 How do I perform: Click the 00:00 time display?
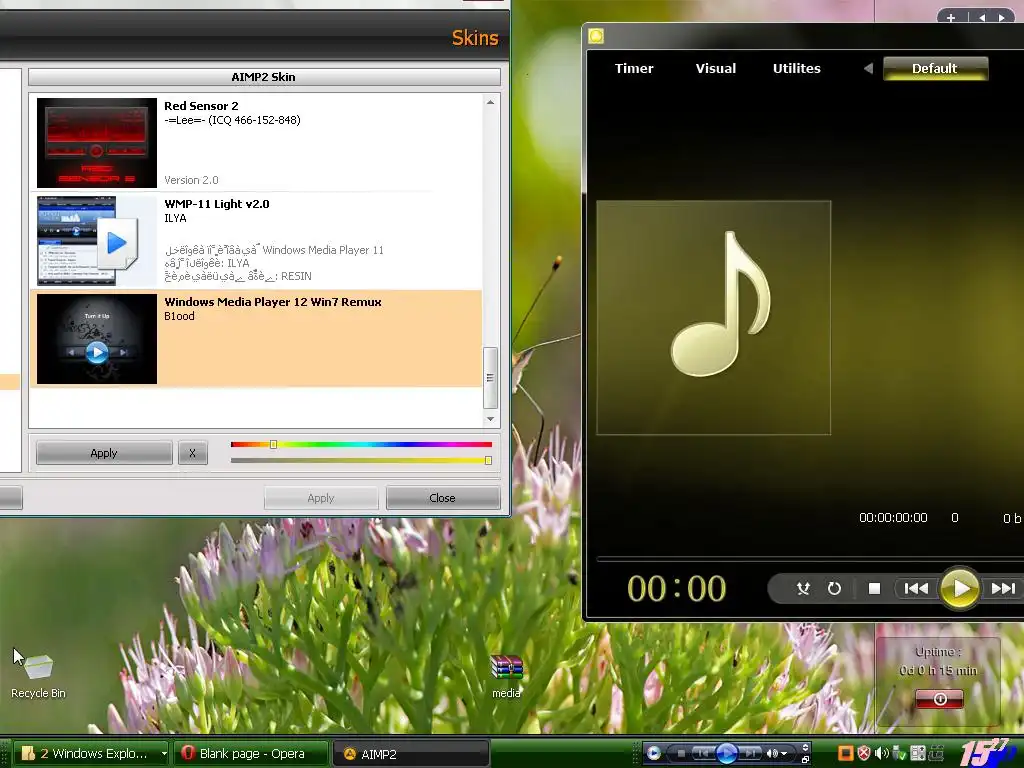pos(677,588)
